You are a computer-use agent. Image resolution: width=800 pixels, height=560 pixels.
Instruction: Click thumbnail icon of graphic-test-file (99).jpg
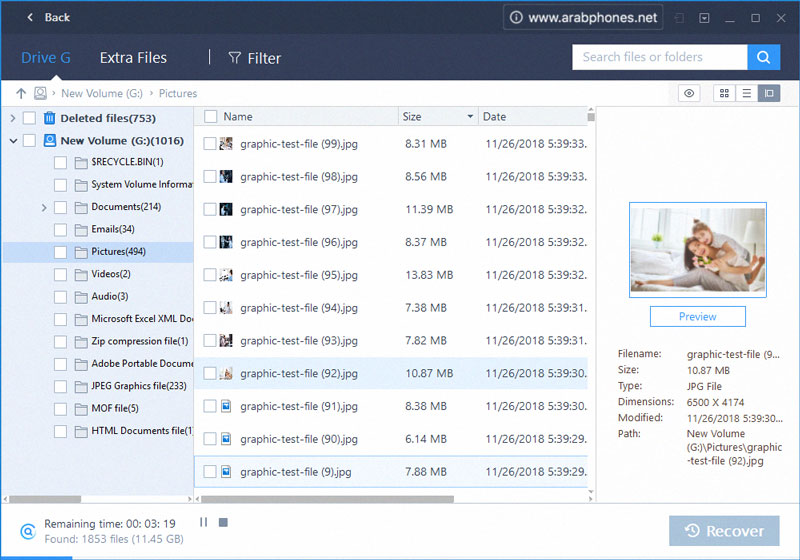click(226, 144)
